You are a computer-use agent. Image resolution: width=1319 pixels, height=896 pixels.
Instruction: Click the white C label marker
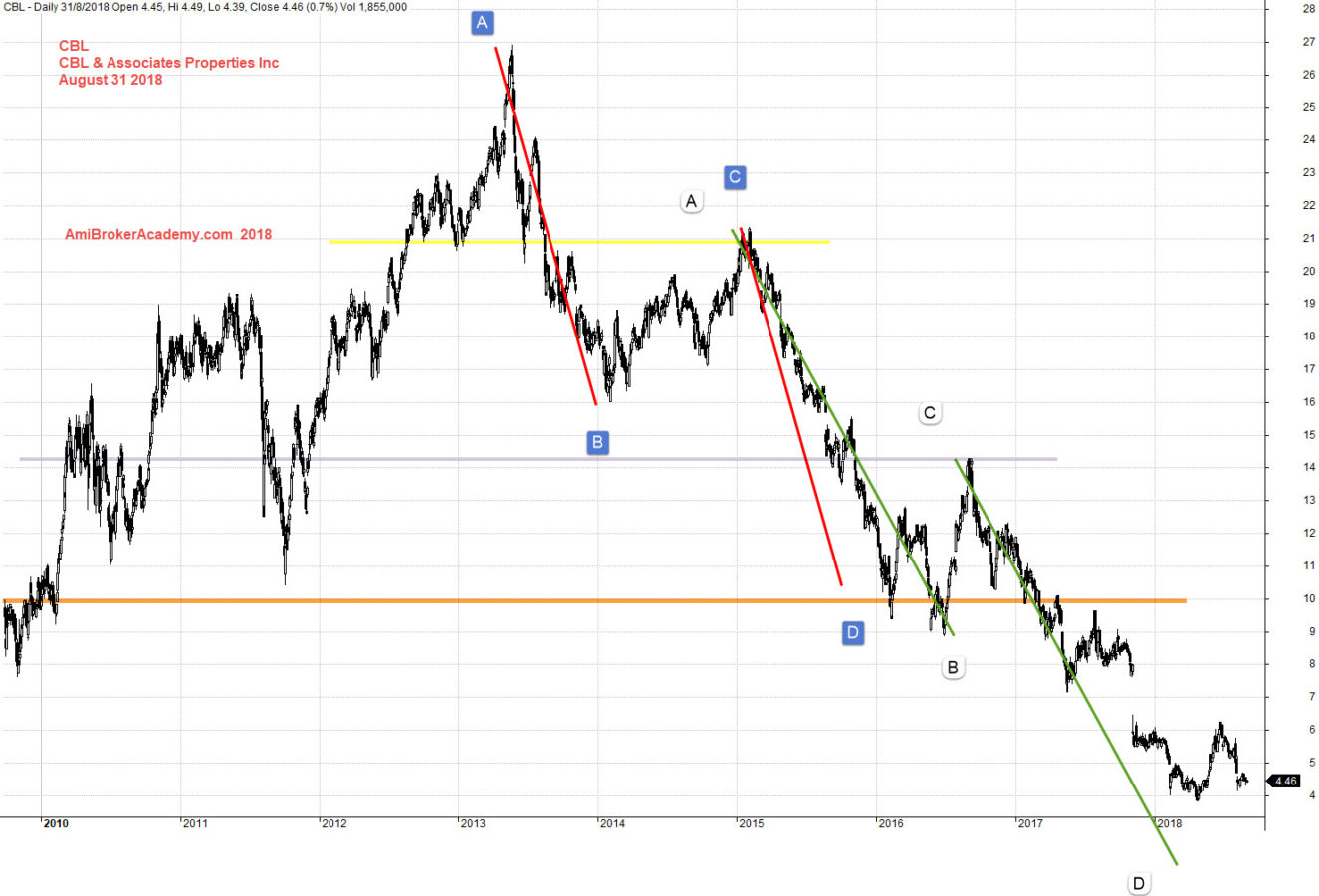929,413
